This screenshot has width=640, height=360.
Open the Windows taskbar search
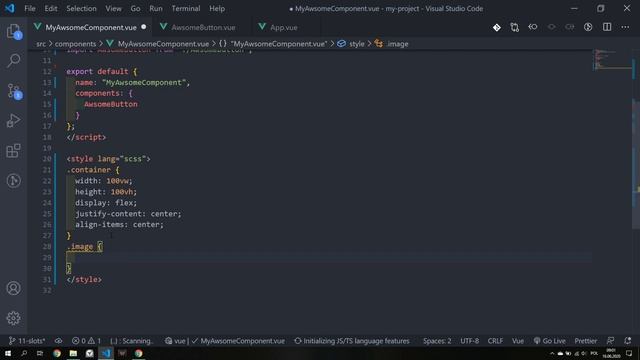pyautogui.click(x=24, y=353)
